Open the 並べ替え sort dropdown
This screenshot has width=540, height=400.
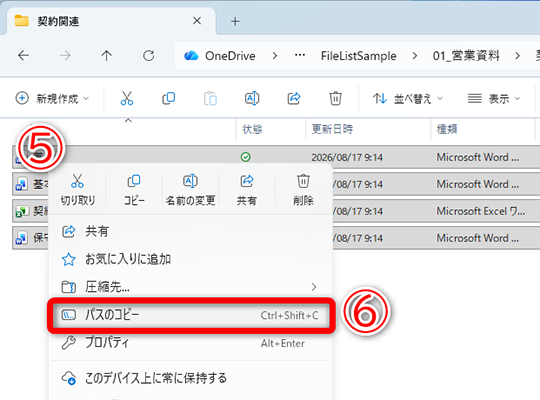coord(407,99)
